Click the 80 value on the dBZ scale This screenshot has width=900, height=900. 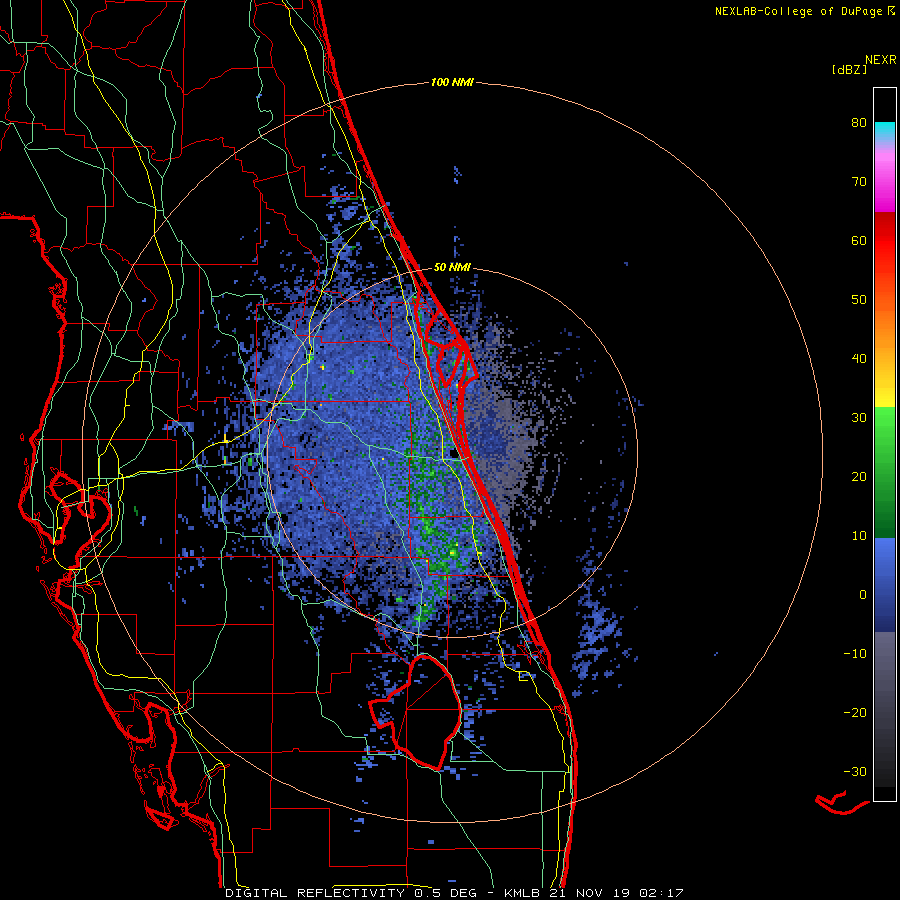(x=859, y=122)
